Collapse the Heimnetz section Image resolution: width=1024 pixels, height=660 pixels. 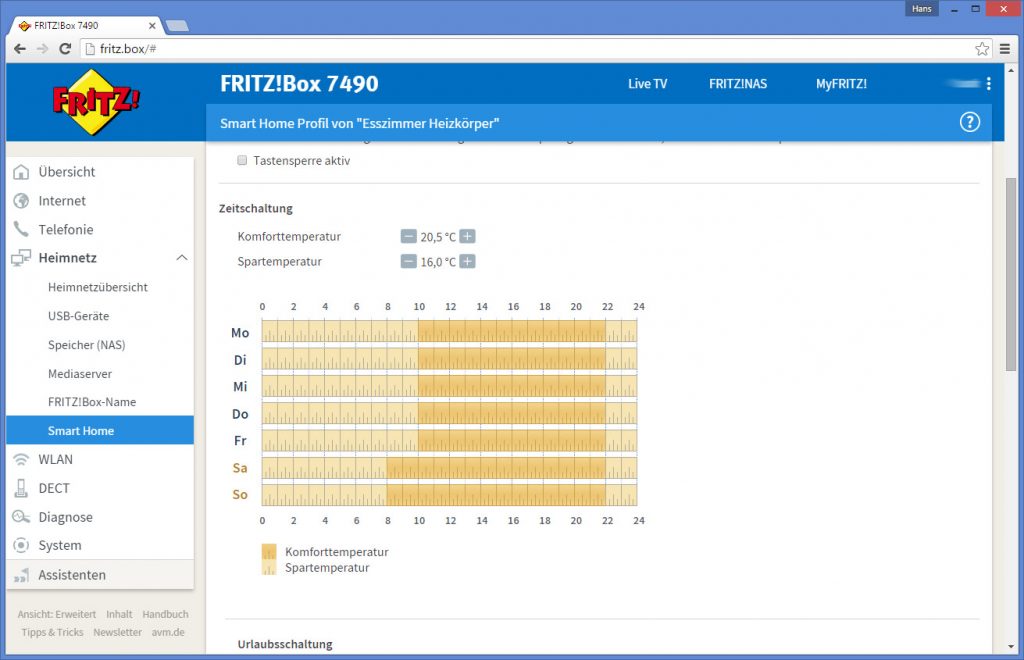pos(182,257)
